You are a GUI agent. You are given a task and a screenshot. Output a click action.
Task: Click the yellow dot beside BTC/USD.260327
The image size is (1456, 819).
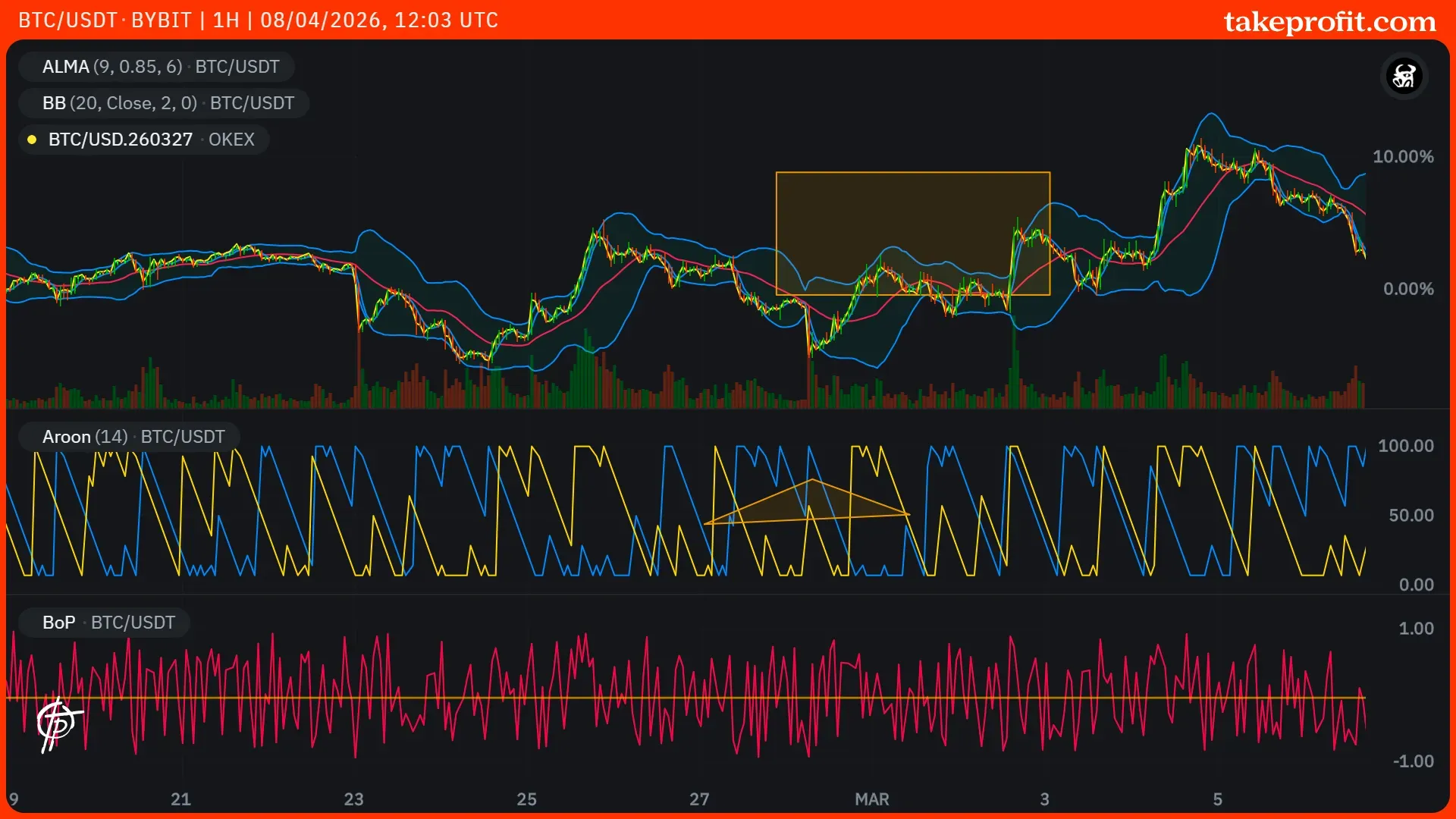[32, 140]
